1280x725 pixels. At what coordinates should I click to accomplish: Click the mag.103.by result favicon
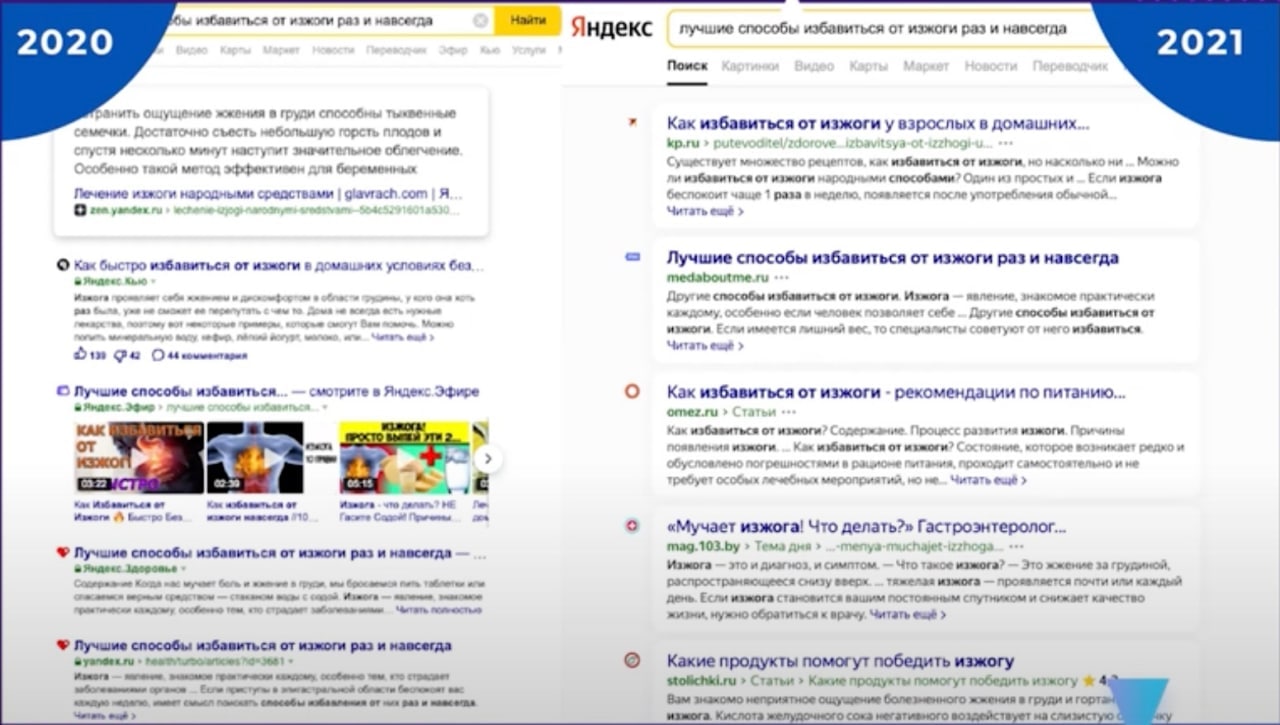[632, 525]
